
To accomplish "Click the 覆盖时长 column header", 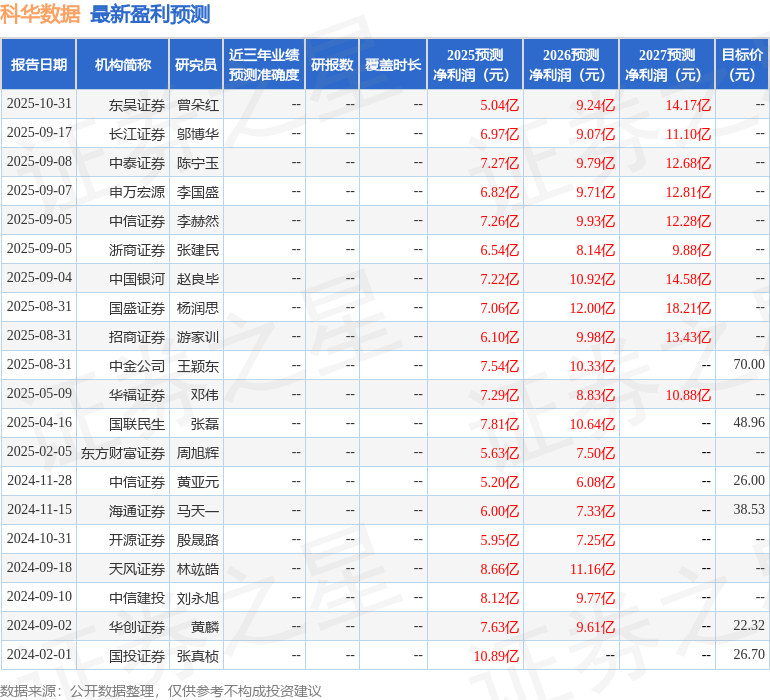I will pos(393,65).
